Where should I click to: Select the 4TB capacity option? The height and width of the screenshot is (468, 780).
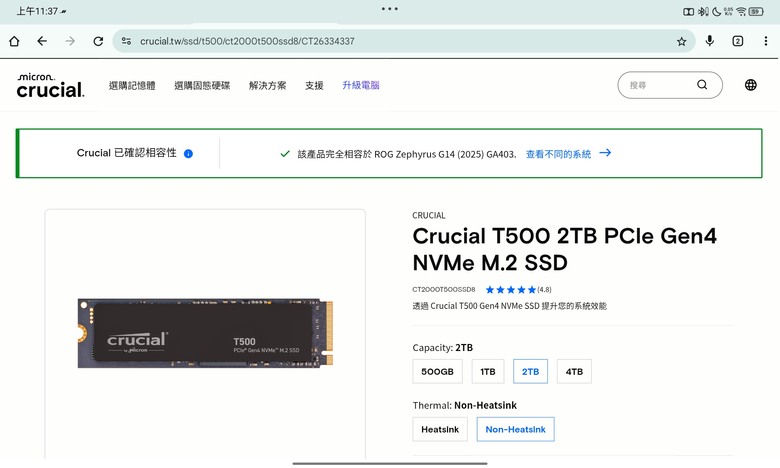pos(574,372)
